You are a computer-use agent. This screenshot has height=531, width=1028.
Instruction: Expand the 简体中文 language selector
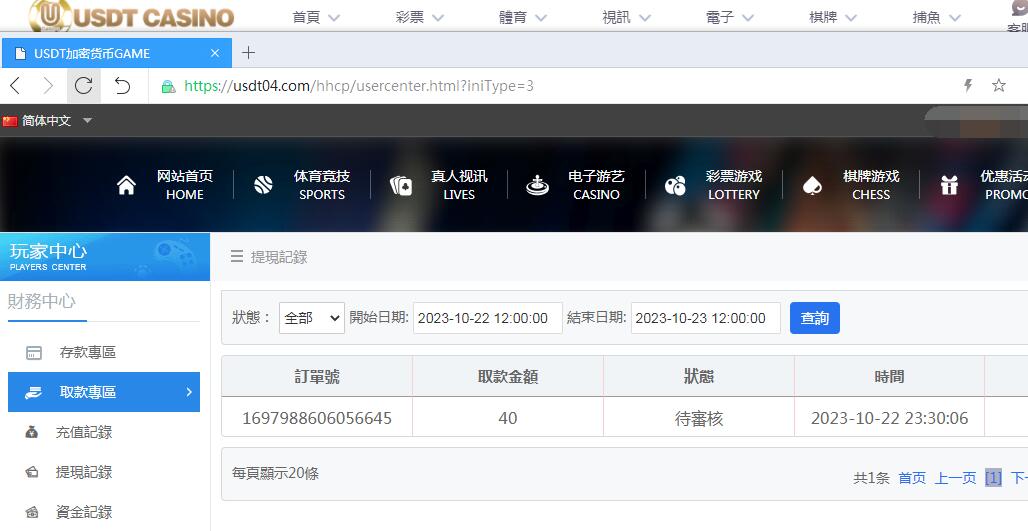click(48, 121)
